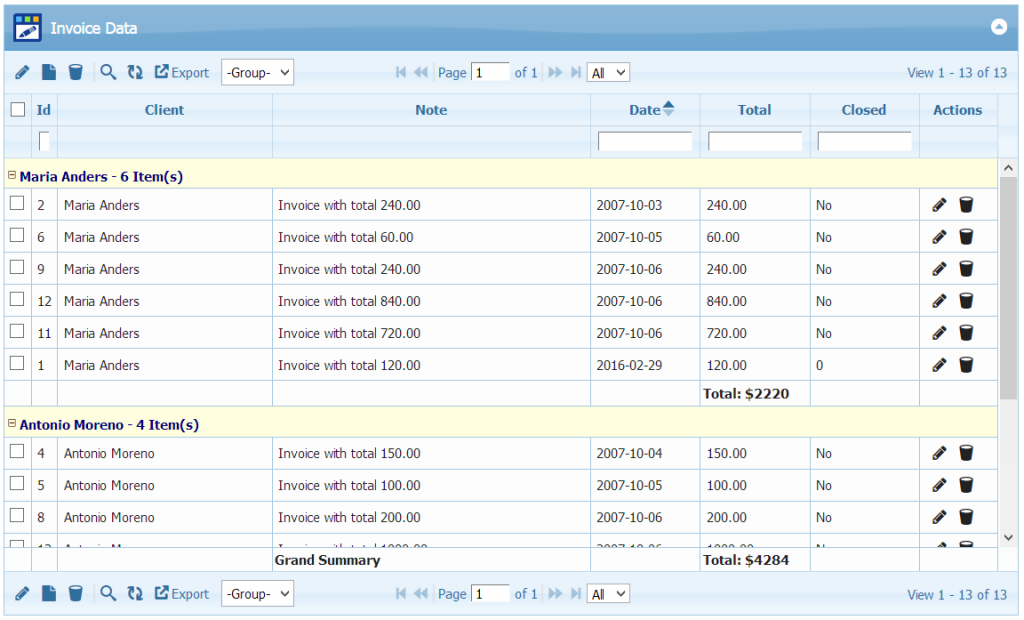Click the Date column filter input field
Viewport: 1024px width, 620px height.
[645, 142]
